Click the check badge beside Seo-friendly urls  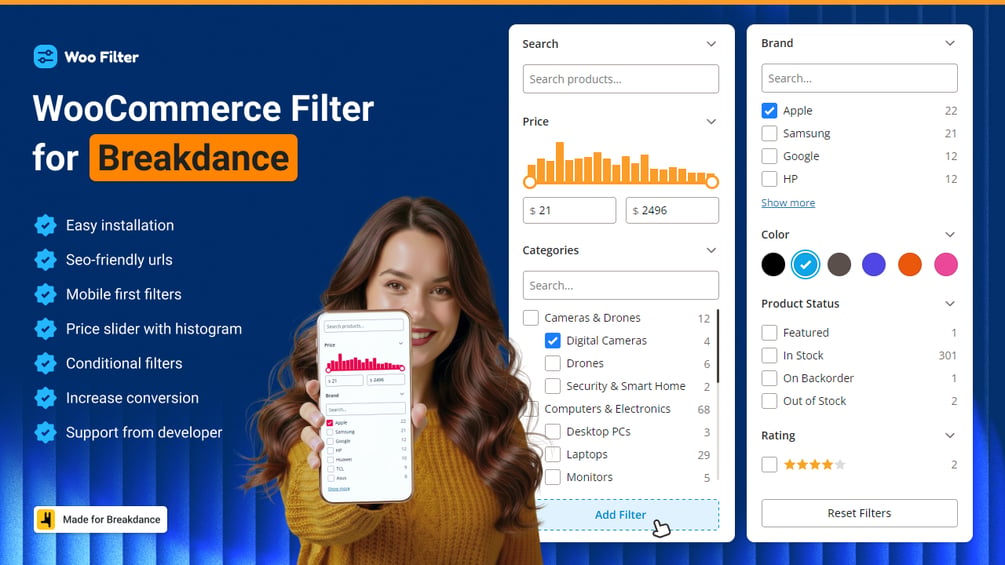pos(45,259)
